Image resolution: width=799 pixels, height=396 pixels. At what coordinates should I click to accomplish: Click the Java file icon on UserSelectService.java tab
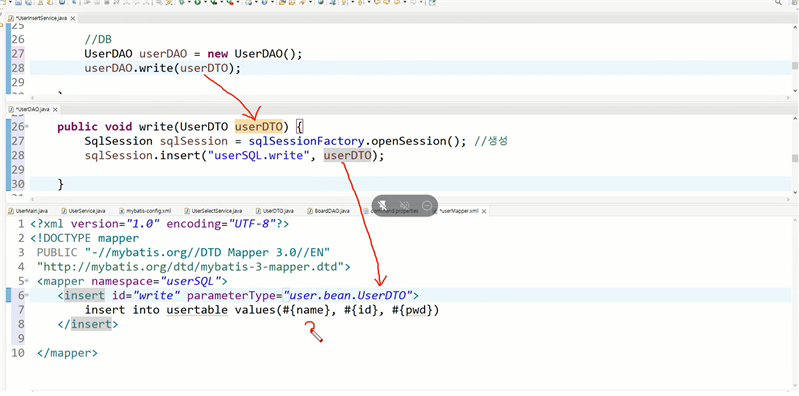tap(187, 210)
